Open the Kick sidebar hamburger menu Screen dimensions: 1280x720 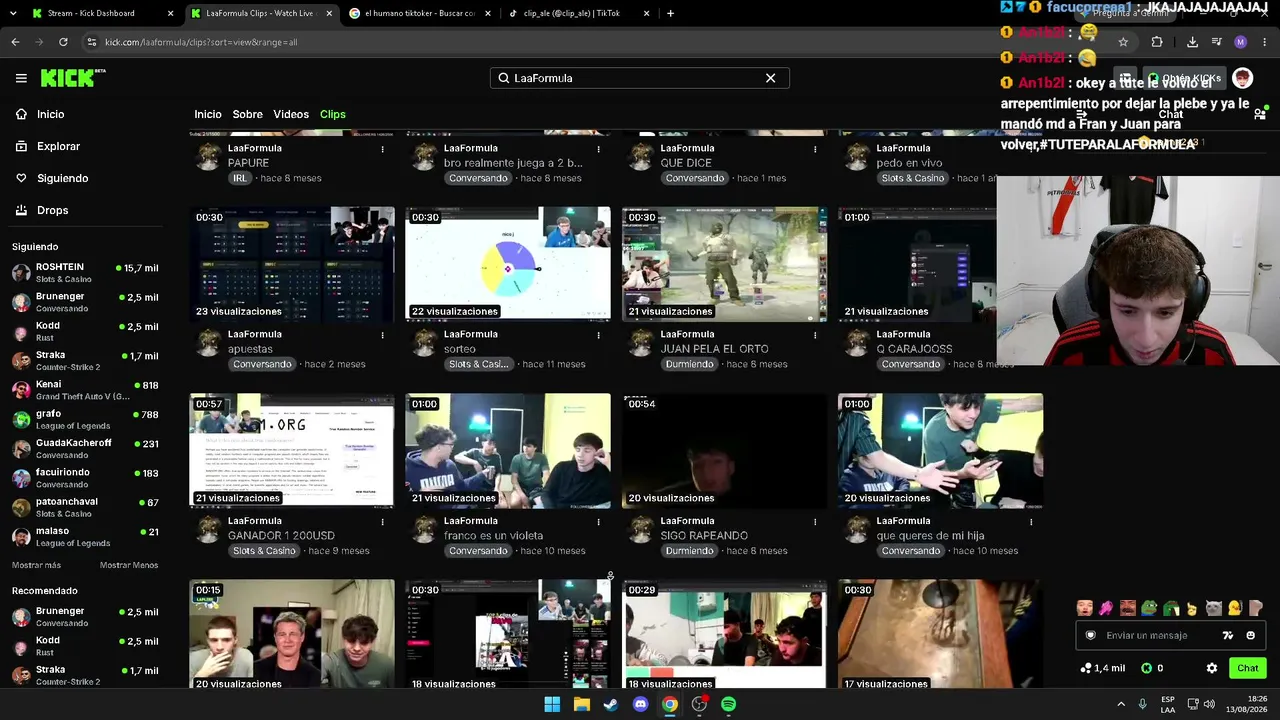21,78
